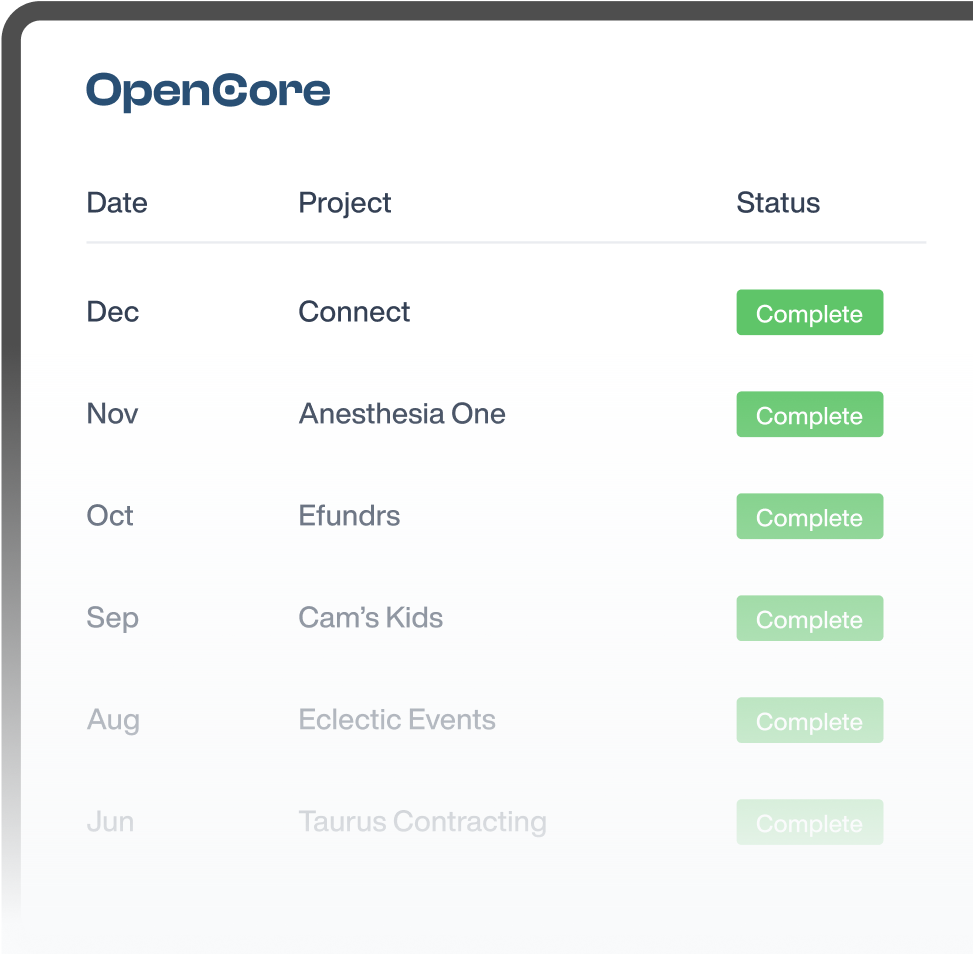Click Complete badge for Anesthesia One
This screenshot has width=973, height=954.
(x=810, y=414)
